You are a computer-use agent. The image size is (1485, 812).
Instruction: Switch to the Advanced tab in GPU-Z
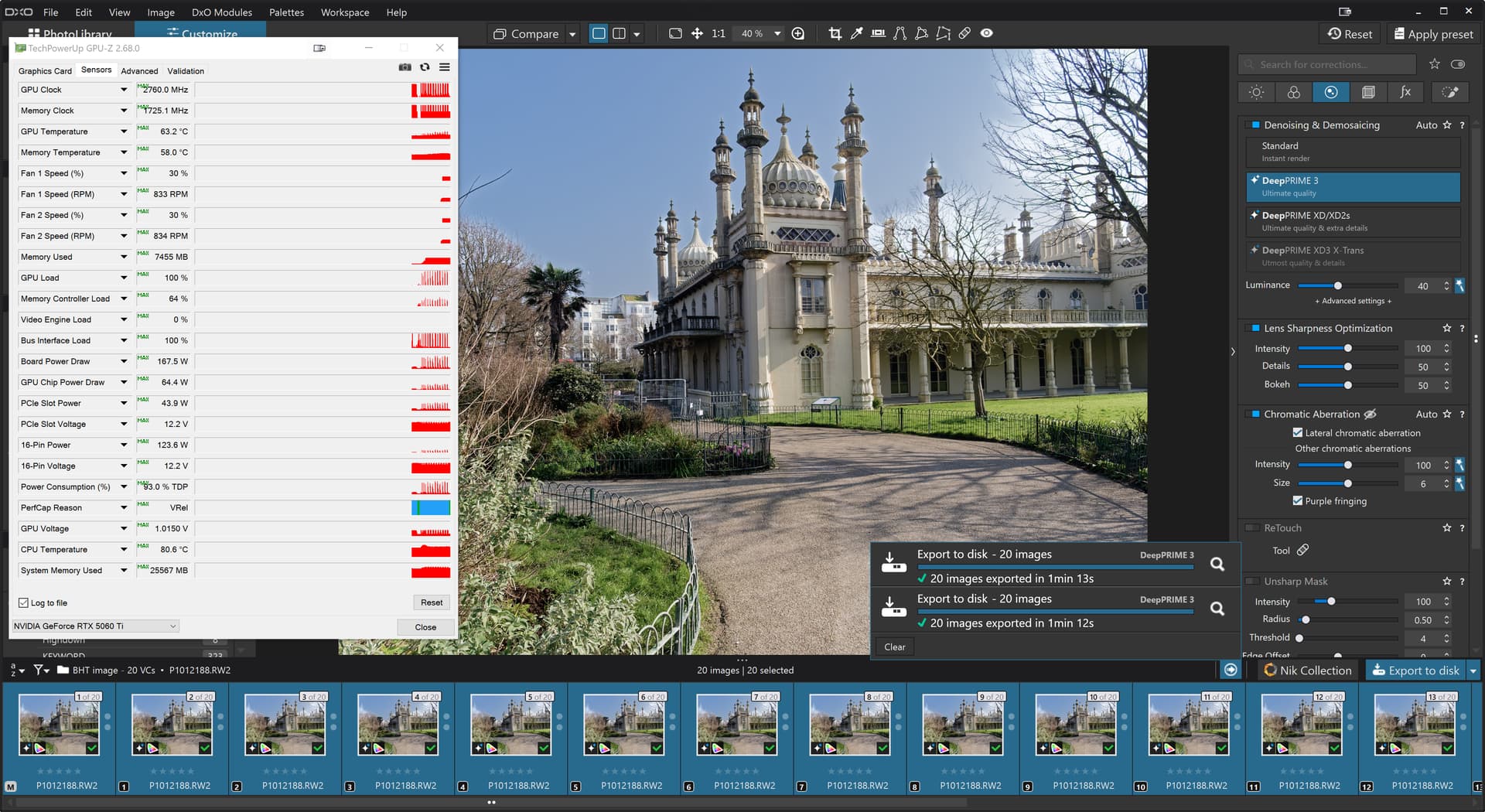[139, 70]
